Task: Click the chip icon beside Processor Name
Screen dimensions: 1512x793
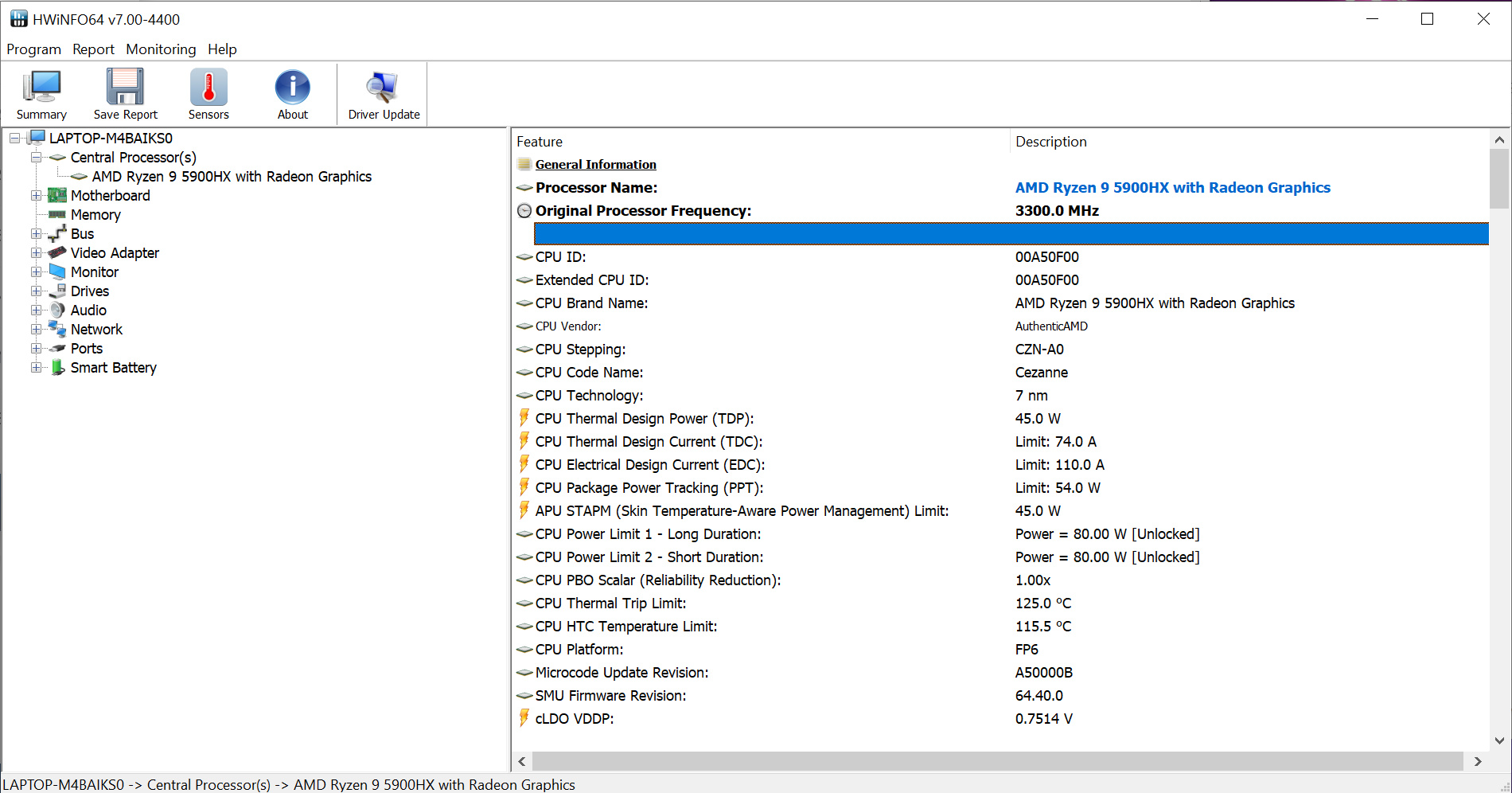Action: pos(524,188)
